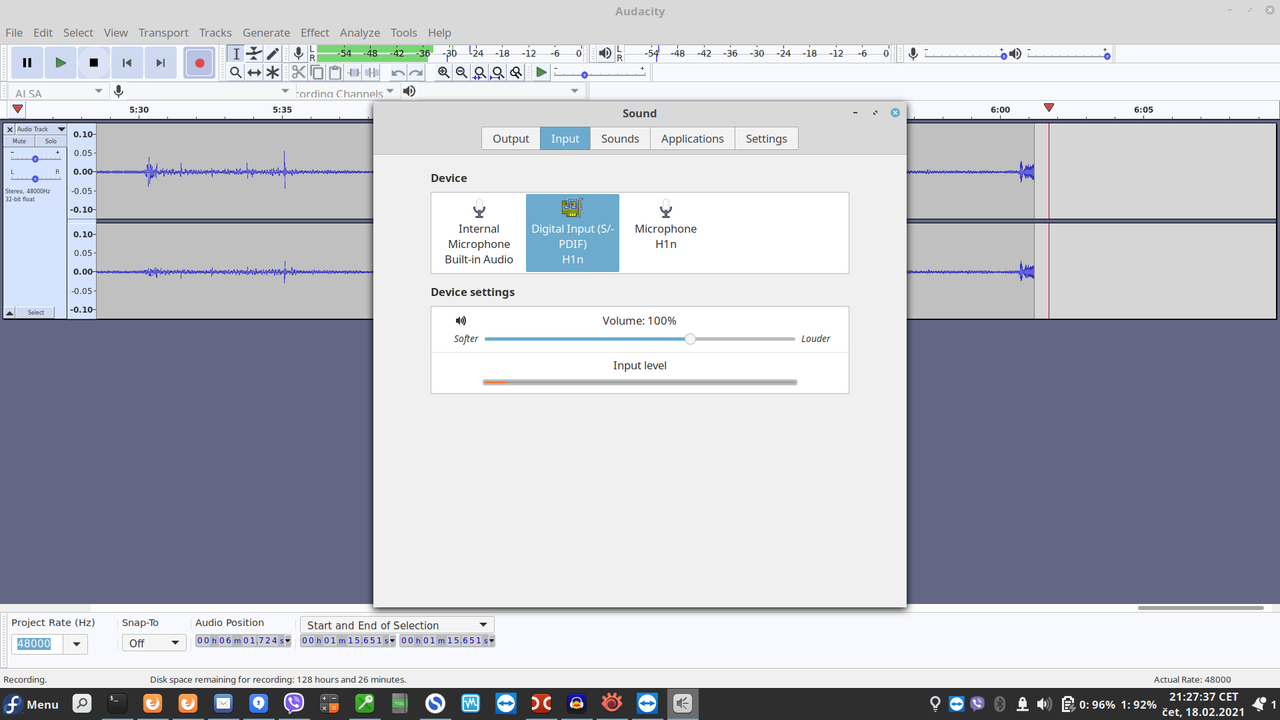The image size is (1280, 720).
Task: Click the Play-at-Speed green arrow
Action: [541, 72]
